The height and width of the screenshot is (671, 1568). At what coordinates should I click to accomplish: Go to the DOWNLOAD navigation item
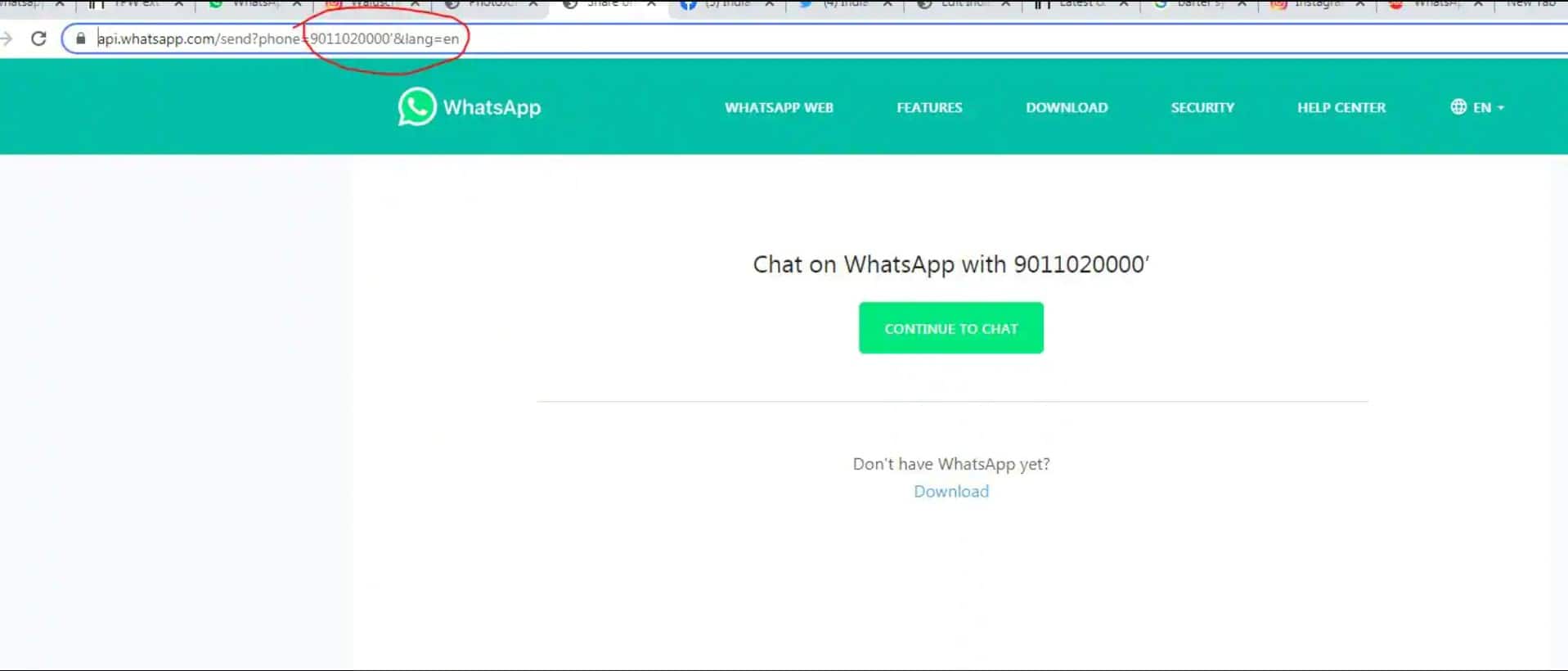tap(1067, 107)
